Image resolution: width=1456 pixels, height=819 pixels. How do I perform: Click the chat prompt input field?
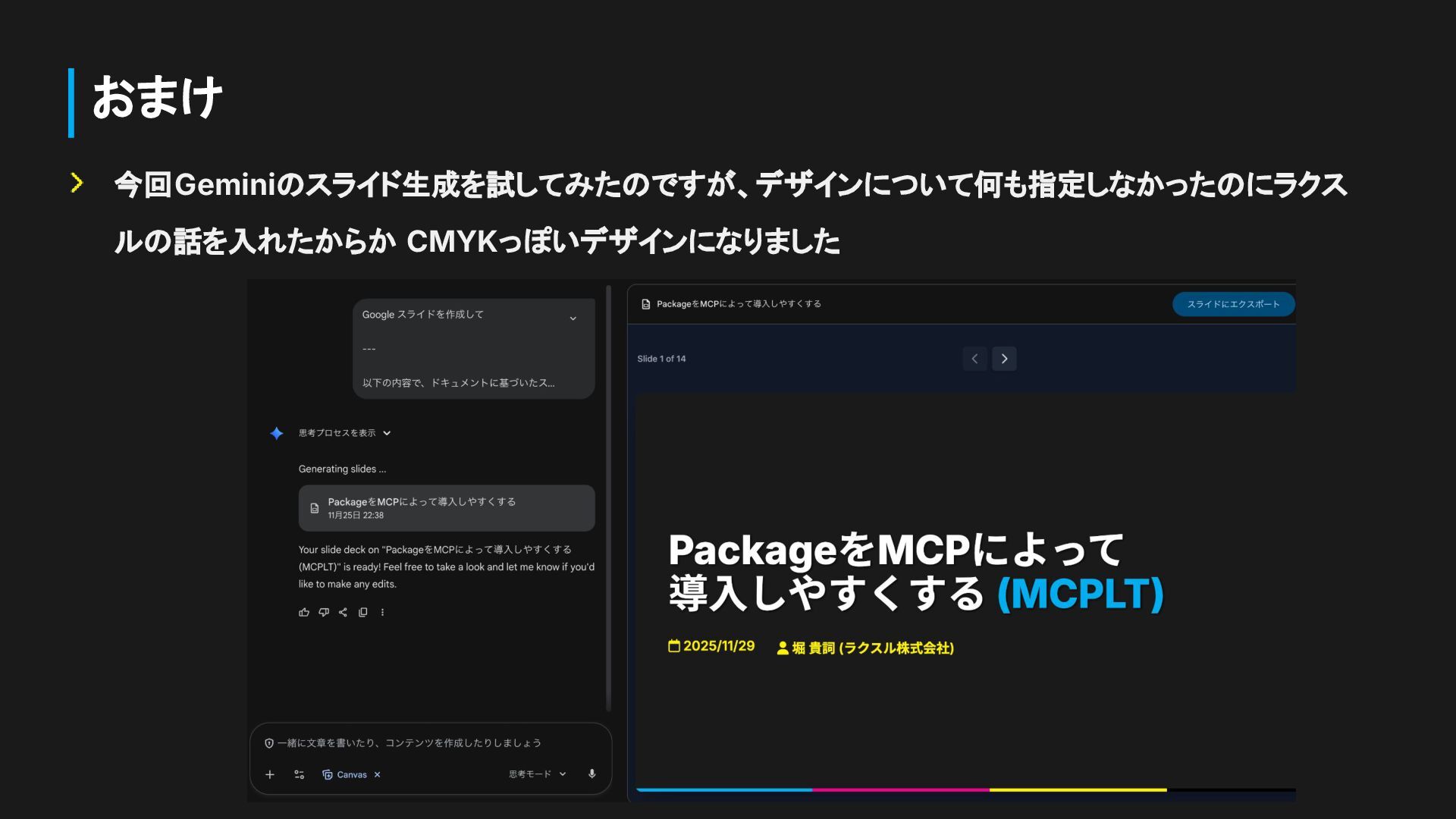[409, 743]
